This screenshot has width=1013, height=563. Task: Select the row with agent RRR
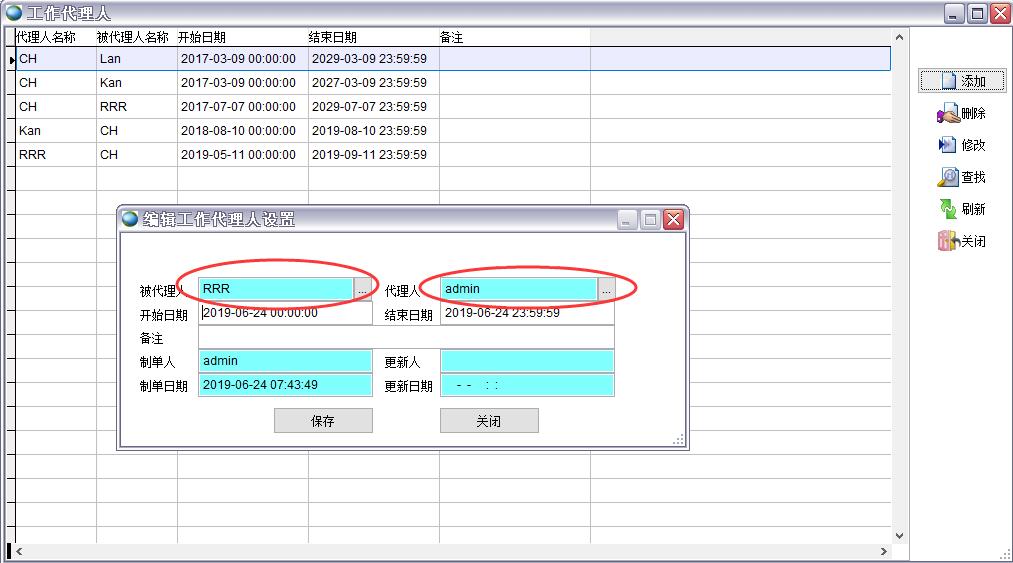300,155
